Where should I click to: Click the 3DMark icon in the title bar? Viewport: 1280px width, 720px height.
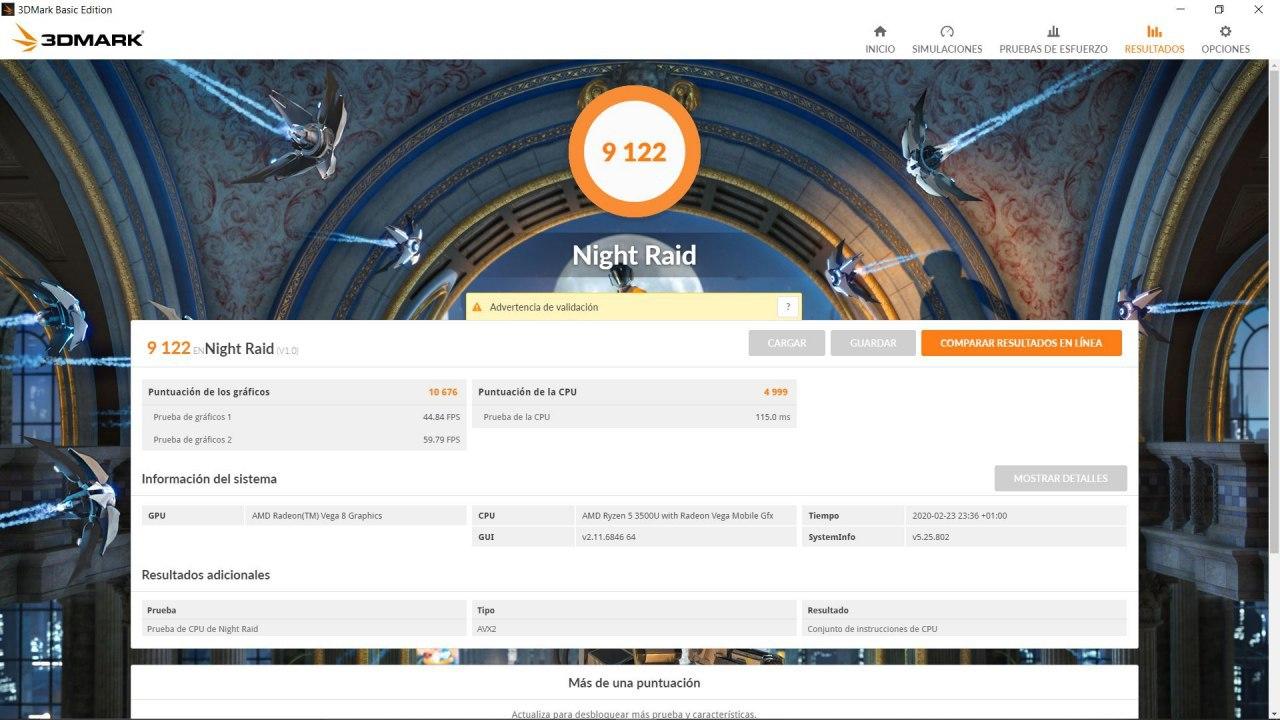point(9,9)
